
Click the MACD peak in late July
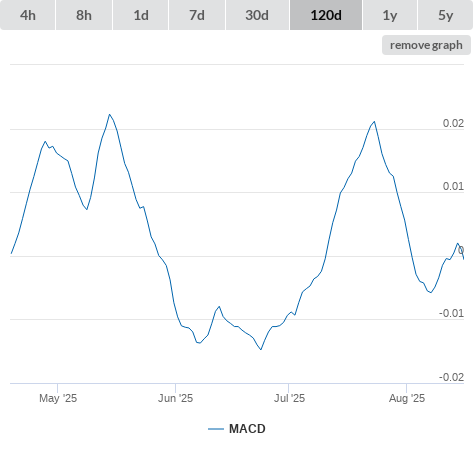tap(374, 122)
